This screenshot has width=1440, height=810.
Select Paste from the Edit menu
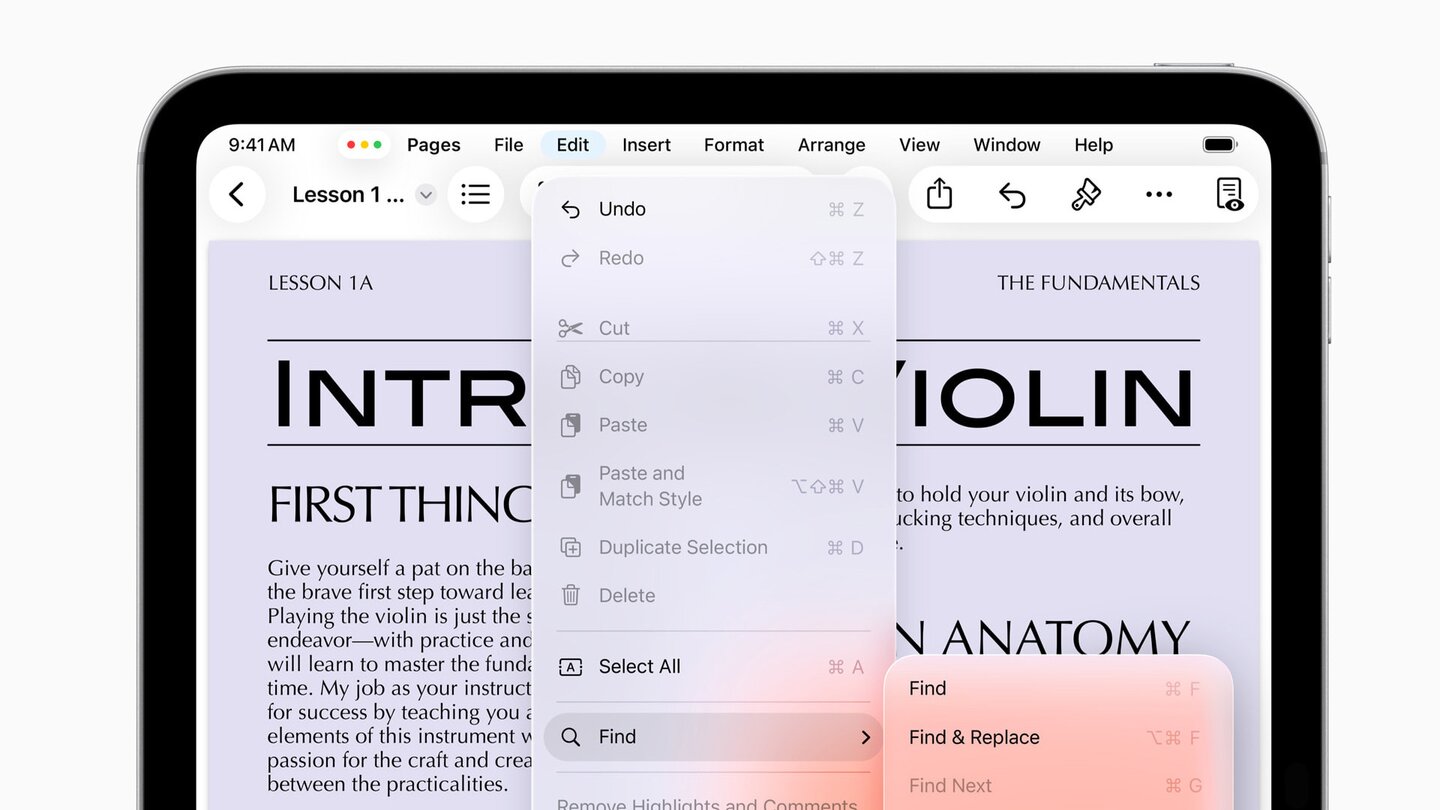(x=713, y=425)
